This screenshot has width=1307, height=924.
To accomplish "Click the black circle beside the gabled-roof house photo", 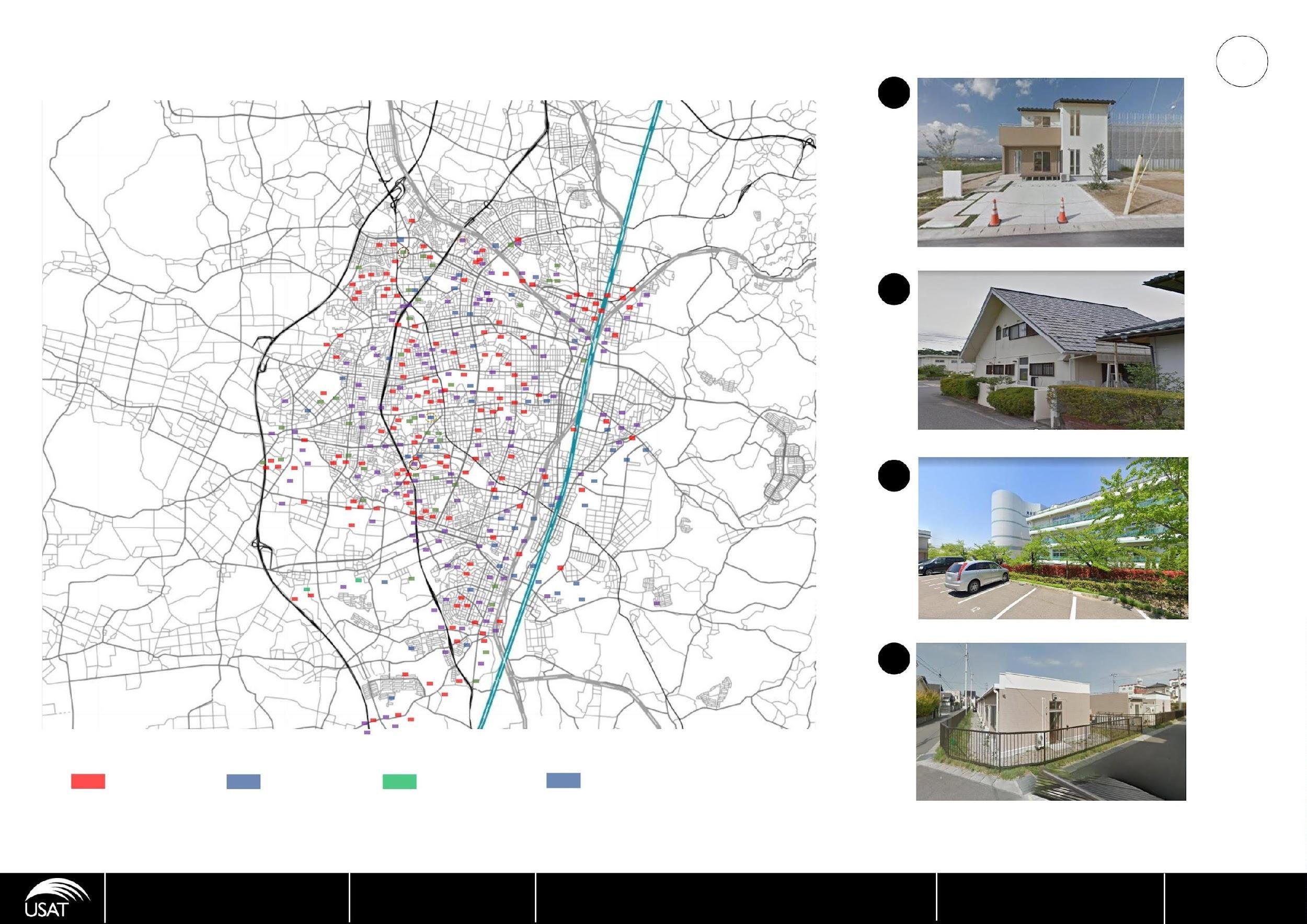I will [x=893, y=290].
